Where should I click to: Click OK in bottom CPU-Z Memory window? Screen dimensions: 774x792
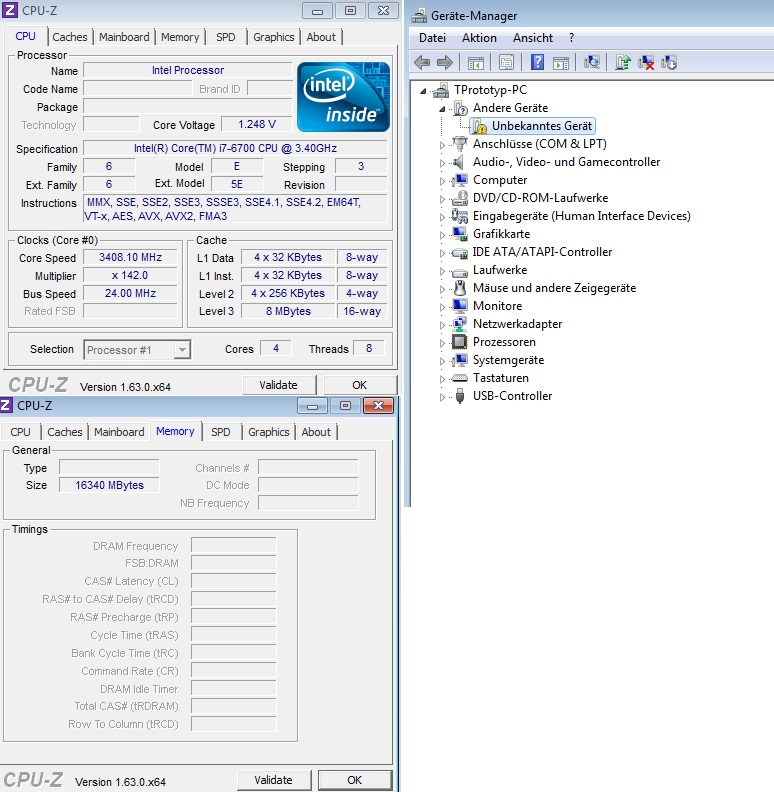355,780
